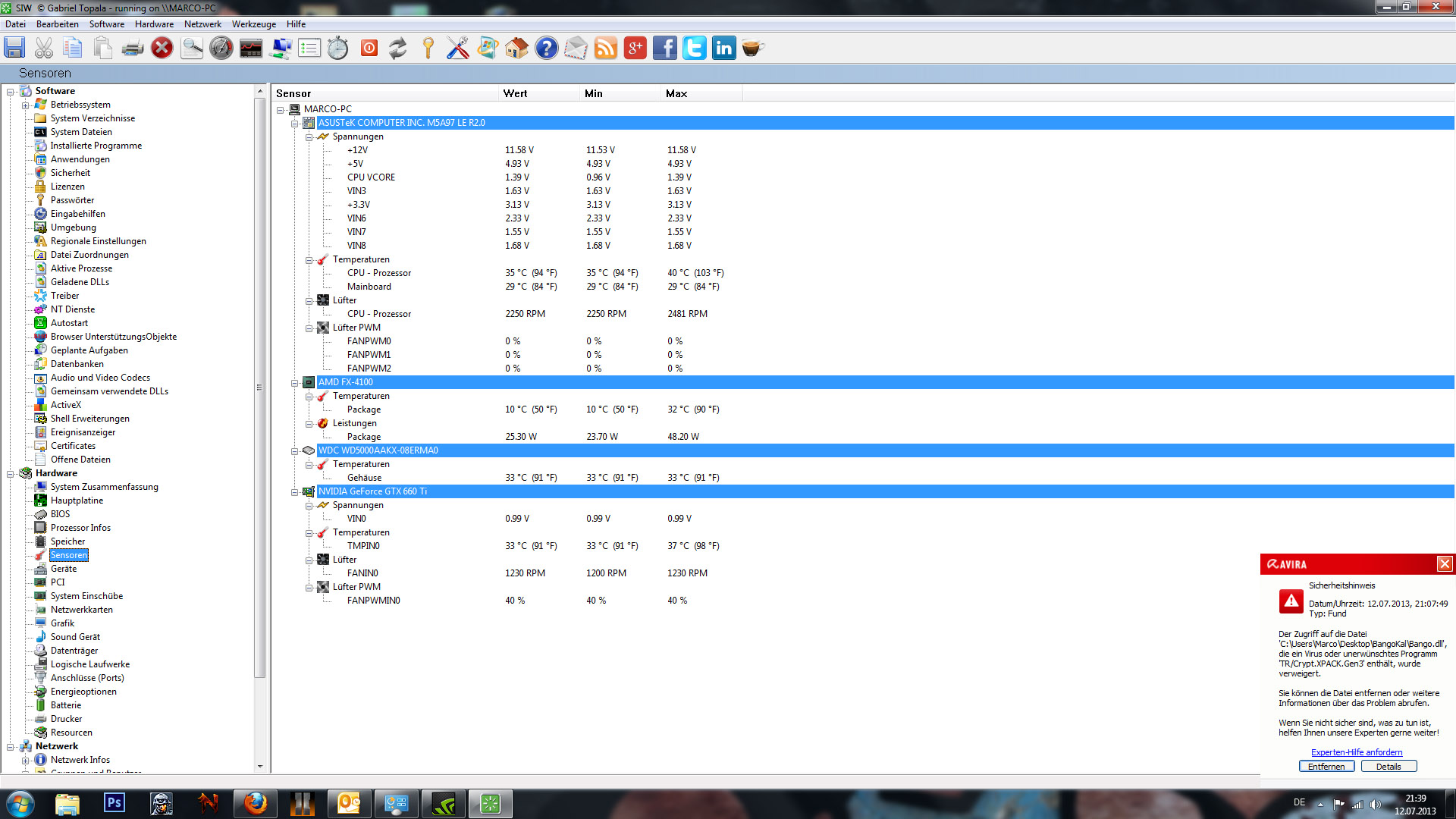This screenshot has height=819, width=1456.
Task: Collapse the Software tree section
Action: (x=11, y=92)
